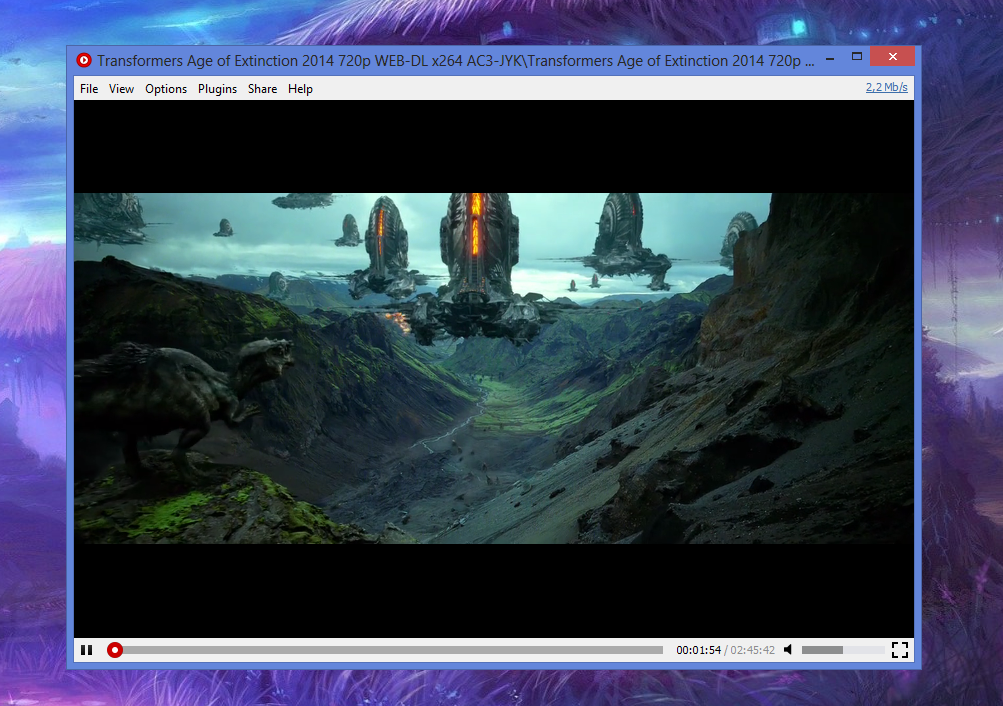Open the View menu
Screen dimensions: 1003x706
(x=121, y=89)
